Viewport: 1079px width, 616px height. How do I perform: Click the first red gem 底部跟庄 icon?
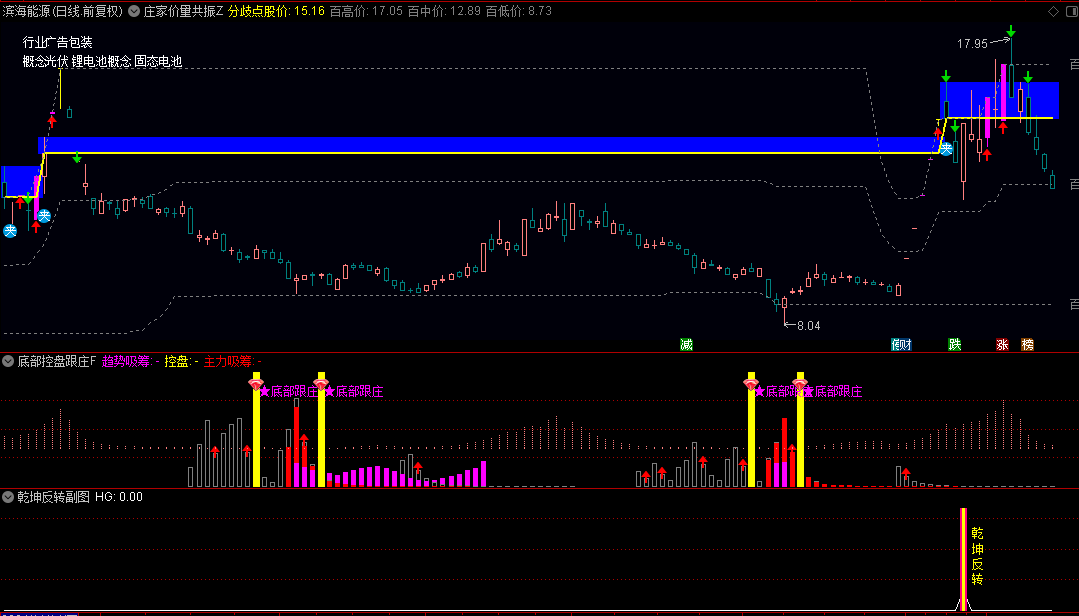click(x=256, y=383)
